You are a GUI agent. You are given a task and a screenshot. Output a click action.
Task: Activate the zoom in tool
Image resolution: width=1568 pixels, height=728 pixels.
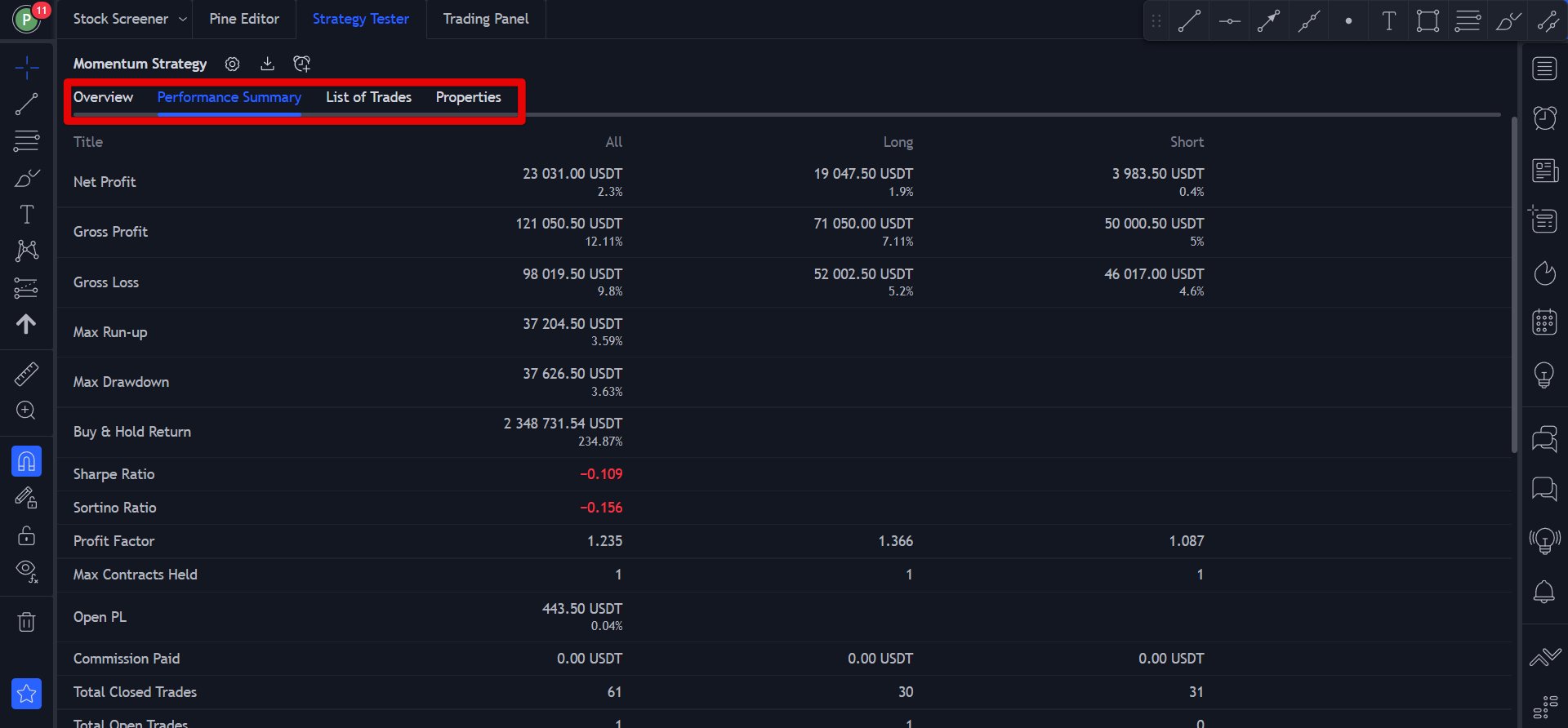coord(27,410)
